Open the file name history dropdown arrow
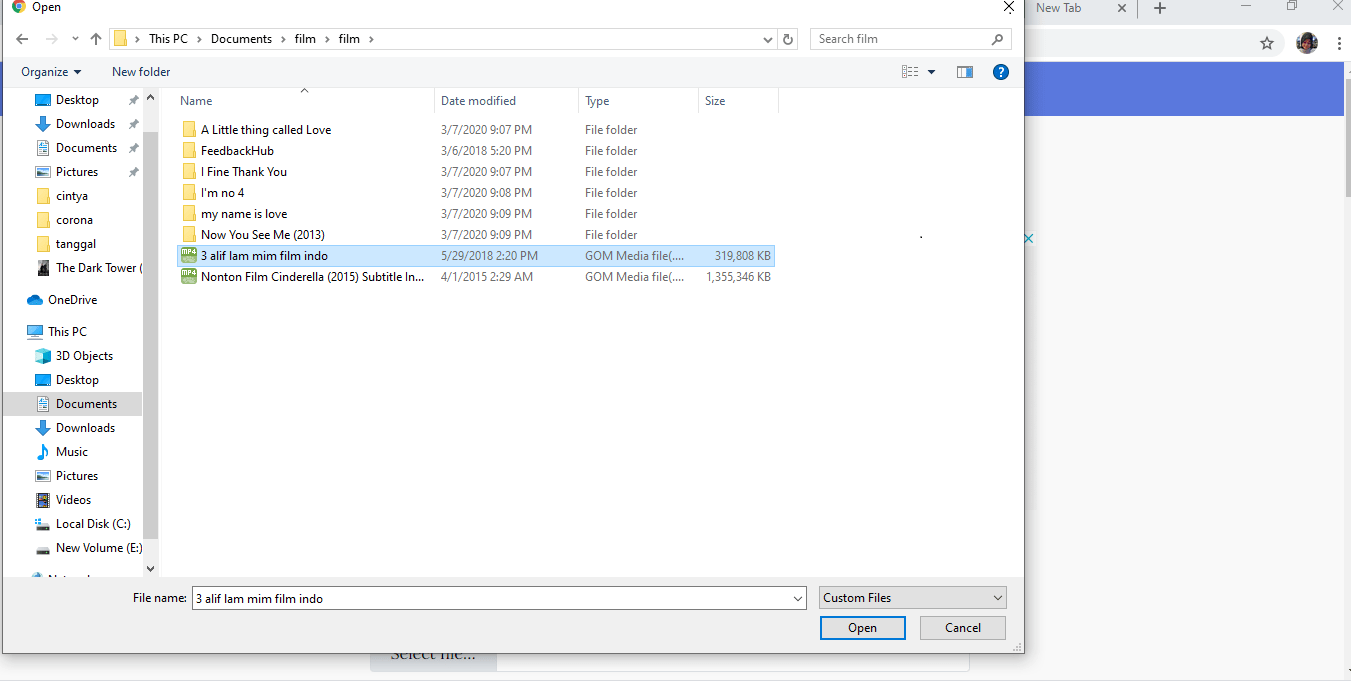This screenshot has width=1351, height=681. 797,597
